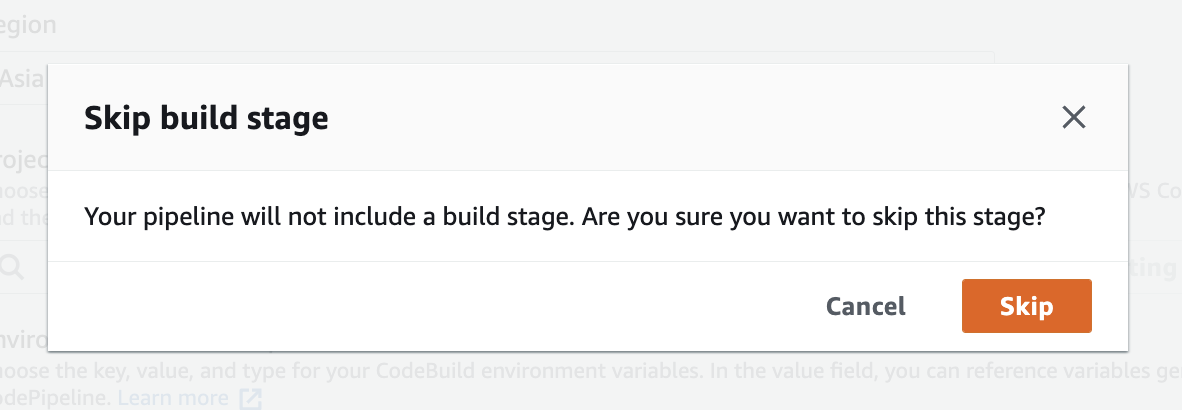Image resolution: width=1182 pixels, height=410 pixels.
Task: Open the dimmed Region dropdown showing Asia
Action: 24,78
